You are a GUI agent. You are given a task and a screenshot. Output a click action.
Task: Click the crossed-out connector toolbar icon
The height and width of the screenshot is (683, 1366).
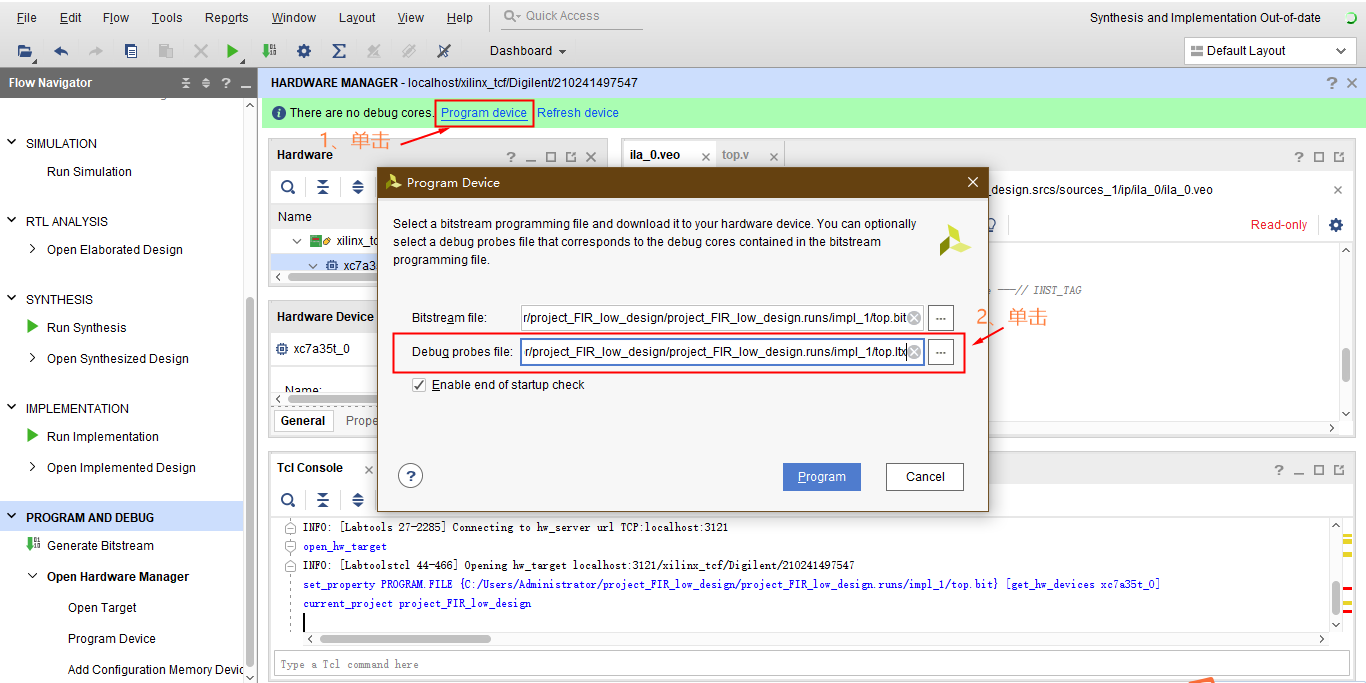click(444, 51)
